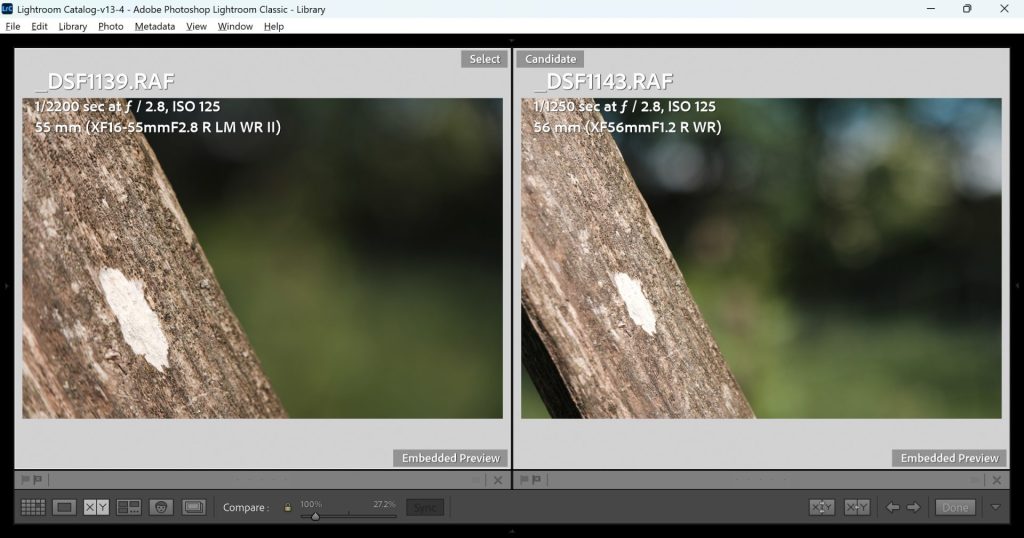1024x538 pixels.
Task: Select the previous photo with left arrow
Action: coord(892,507)
